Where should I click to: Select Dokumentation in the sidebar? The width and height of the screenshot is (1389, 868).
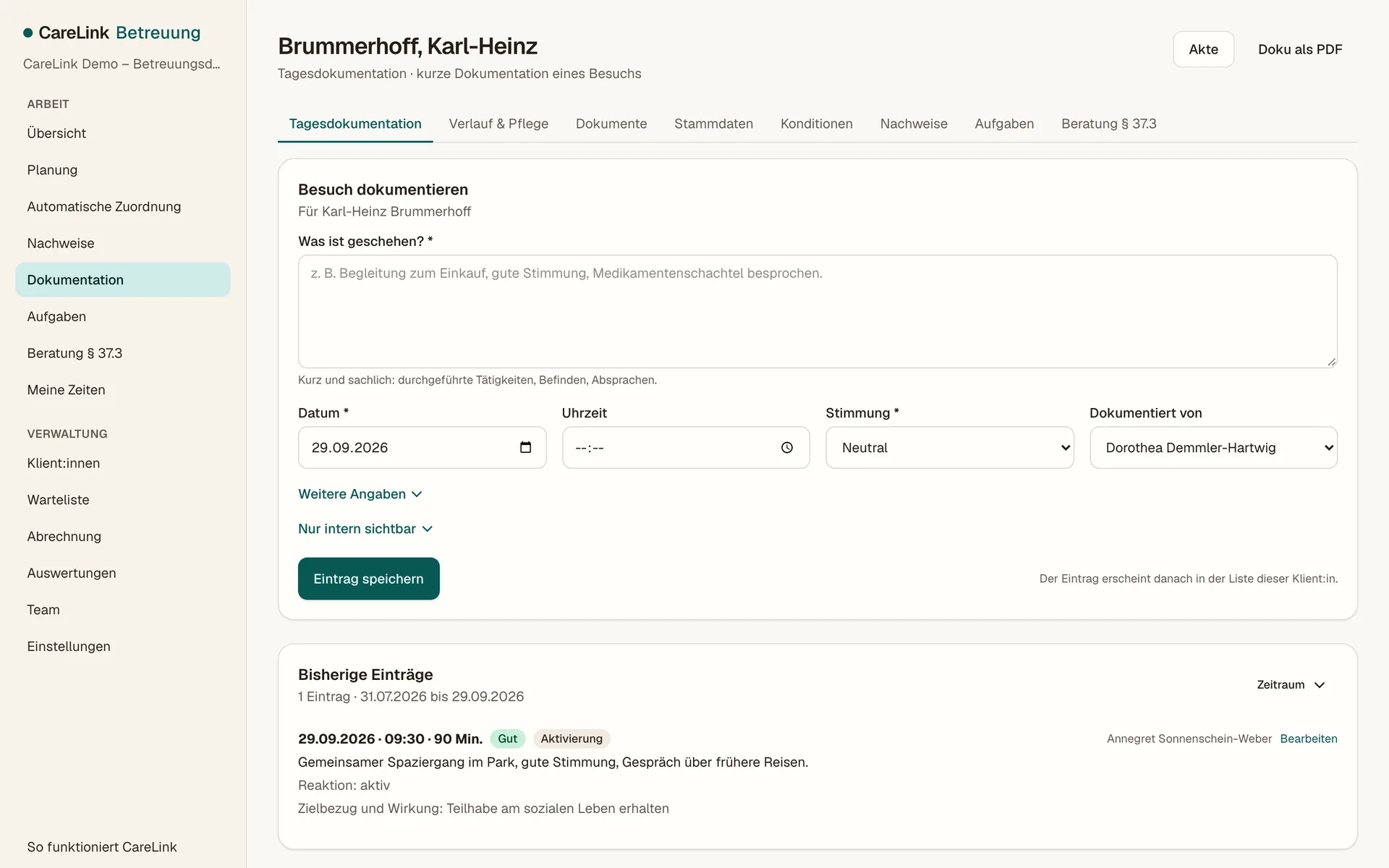[x=123, y=280]
